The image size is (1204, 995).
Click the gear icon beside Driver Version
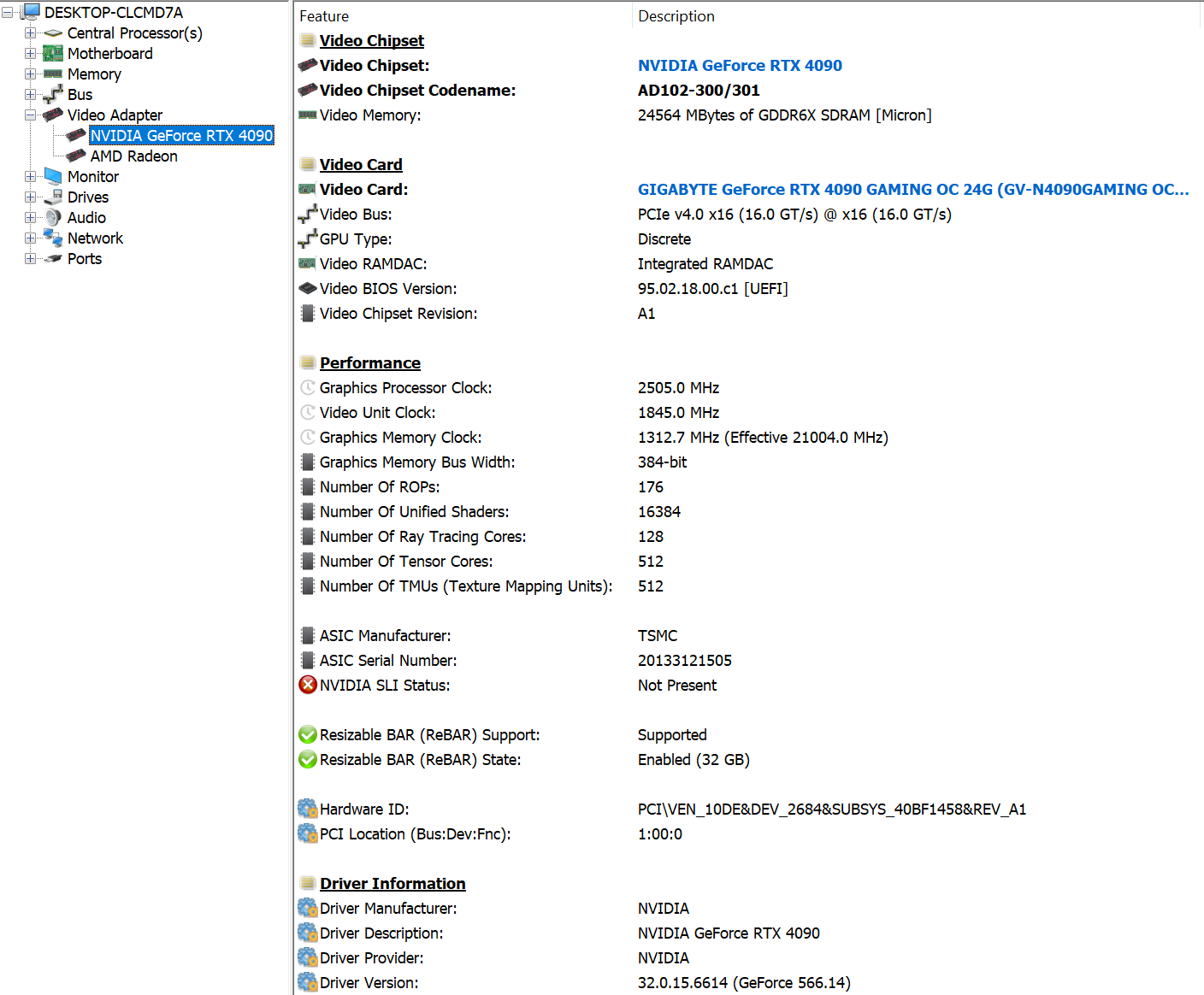click(308, 982)
